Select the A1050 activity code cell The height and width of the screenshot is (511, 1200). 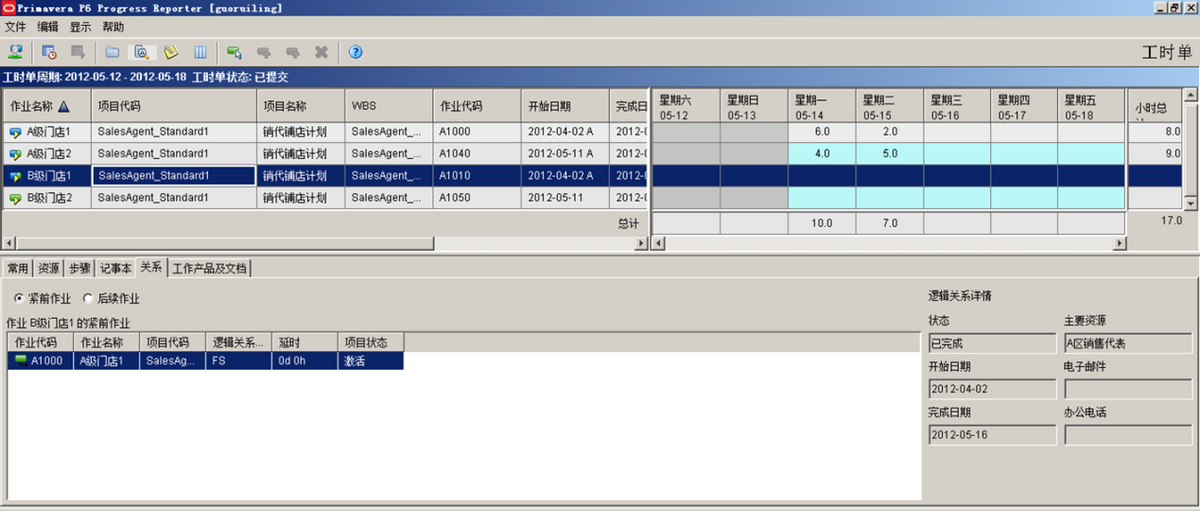coord(477,198)
